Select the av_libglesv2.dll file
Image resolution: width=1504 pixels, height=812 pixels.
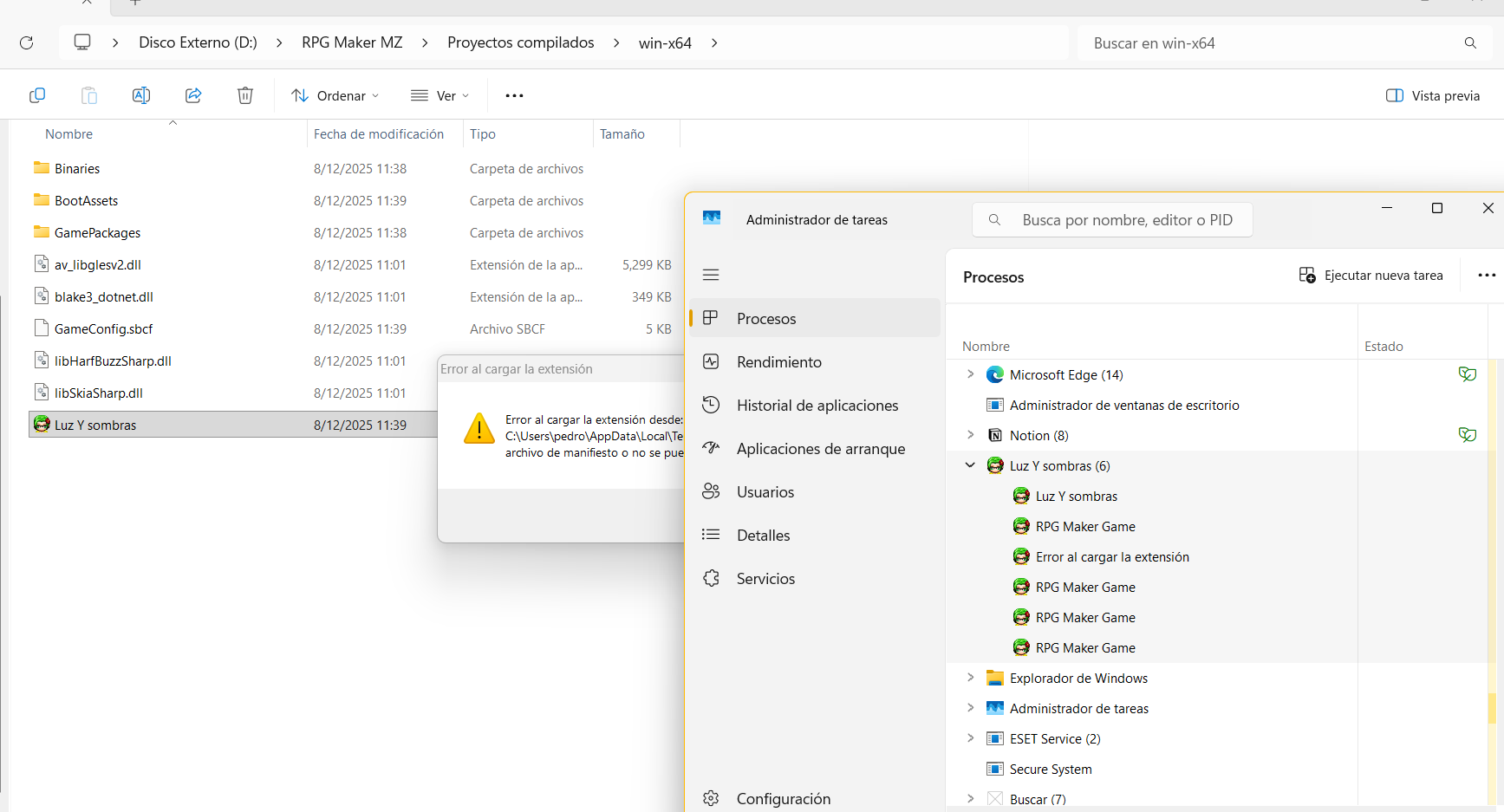pos(98,264)
